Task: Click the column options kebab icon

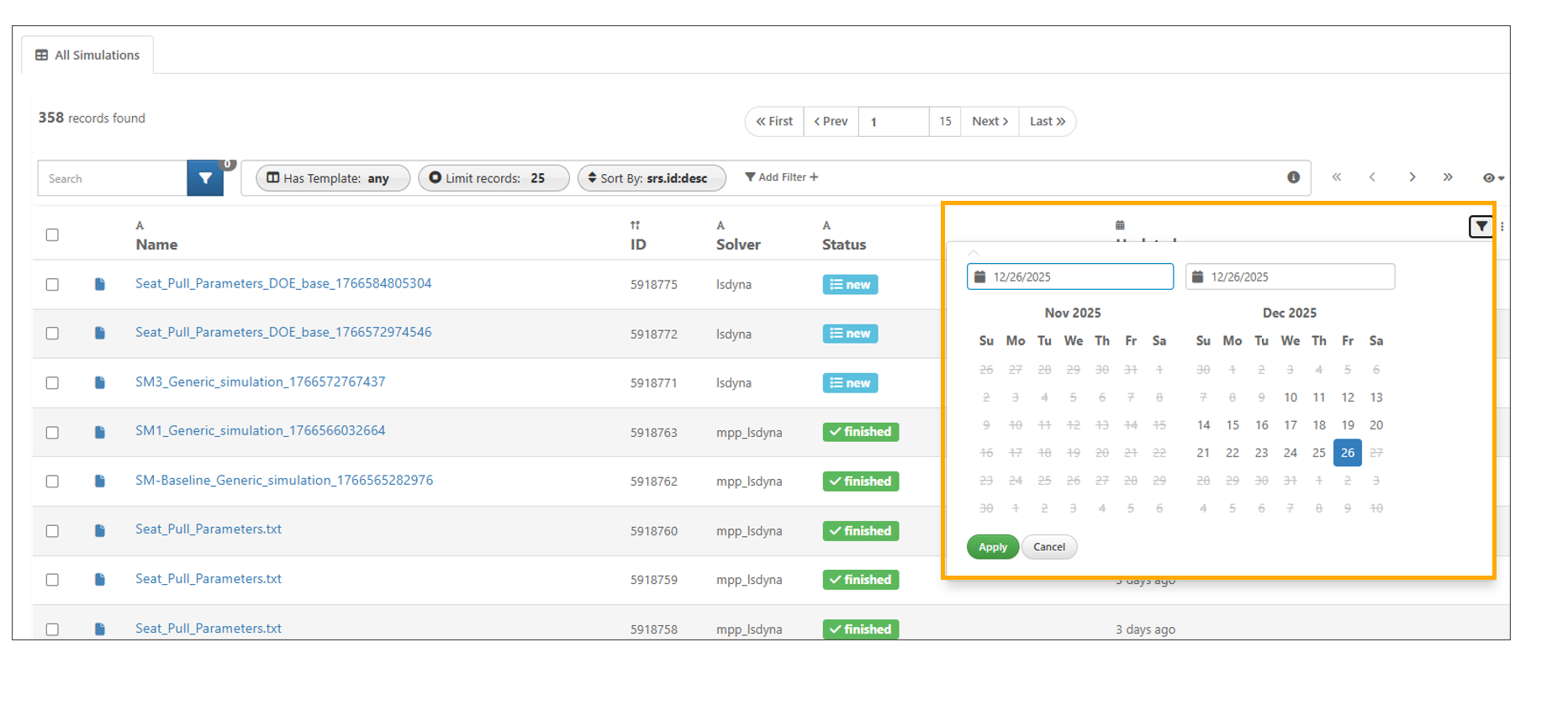Action: (x=1502, y=226)
